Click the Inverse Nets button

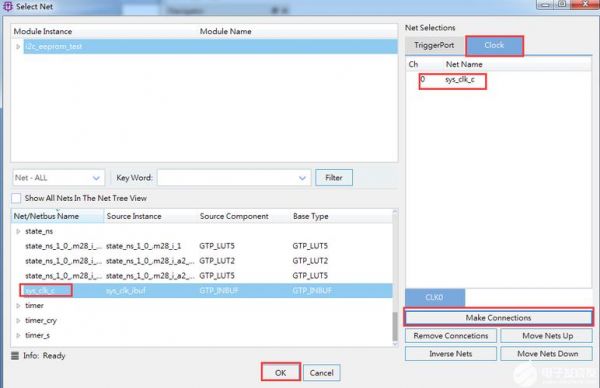coord(451,354)
